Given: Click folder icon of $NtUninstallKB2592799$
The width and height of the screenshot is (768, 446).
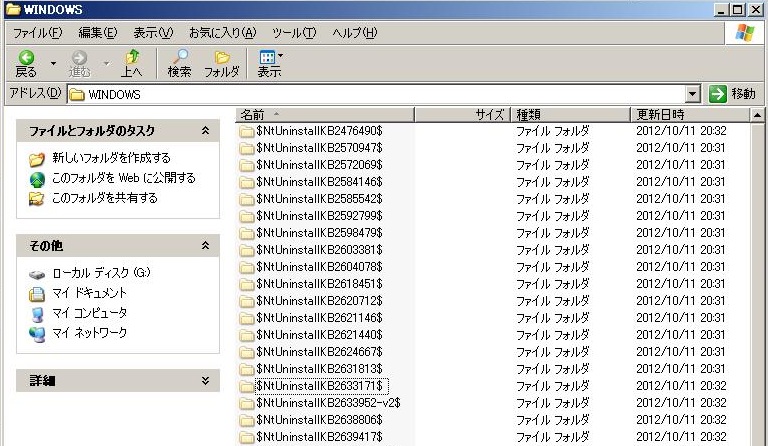Looking at the screenshot, I should tap(246, 216).
